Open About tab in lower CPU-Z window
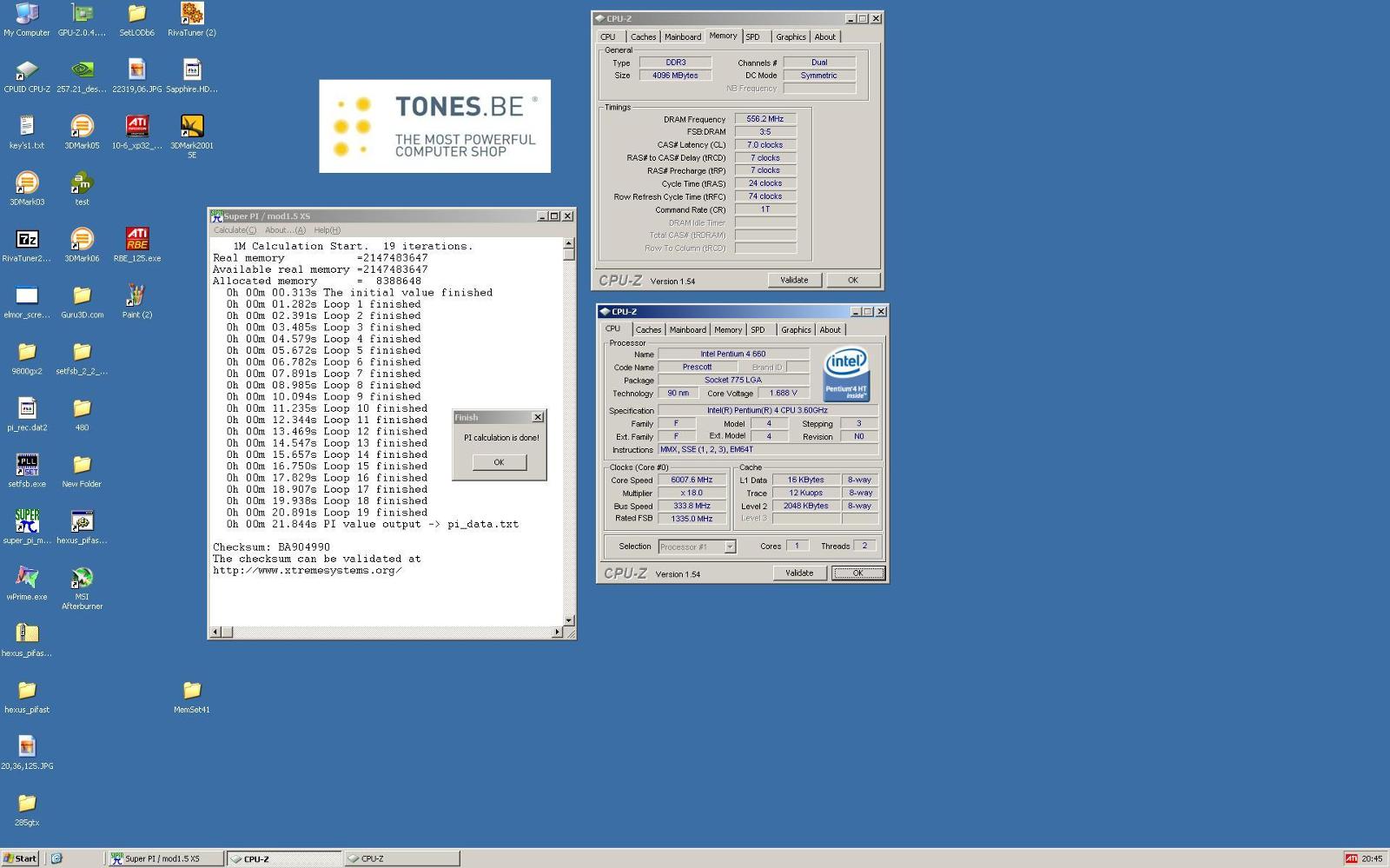 pos(830,329)
